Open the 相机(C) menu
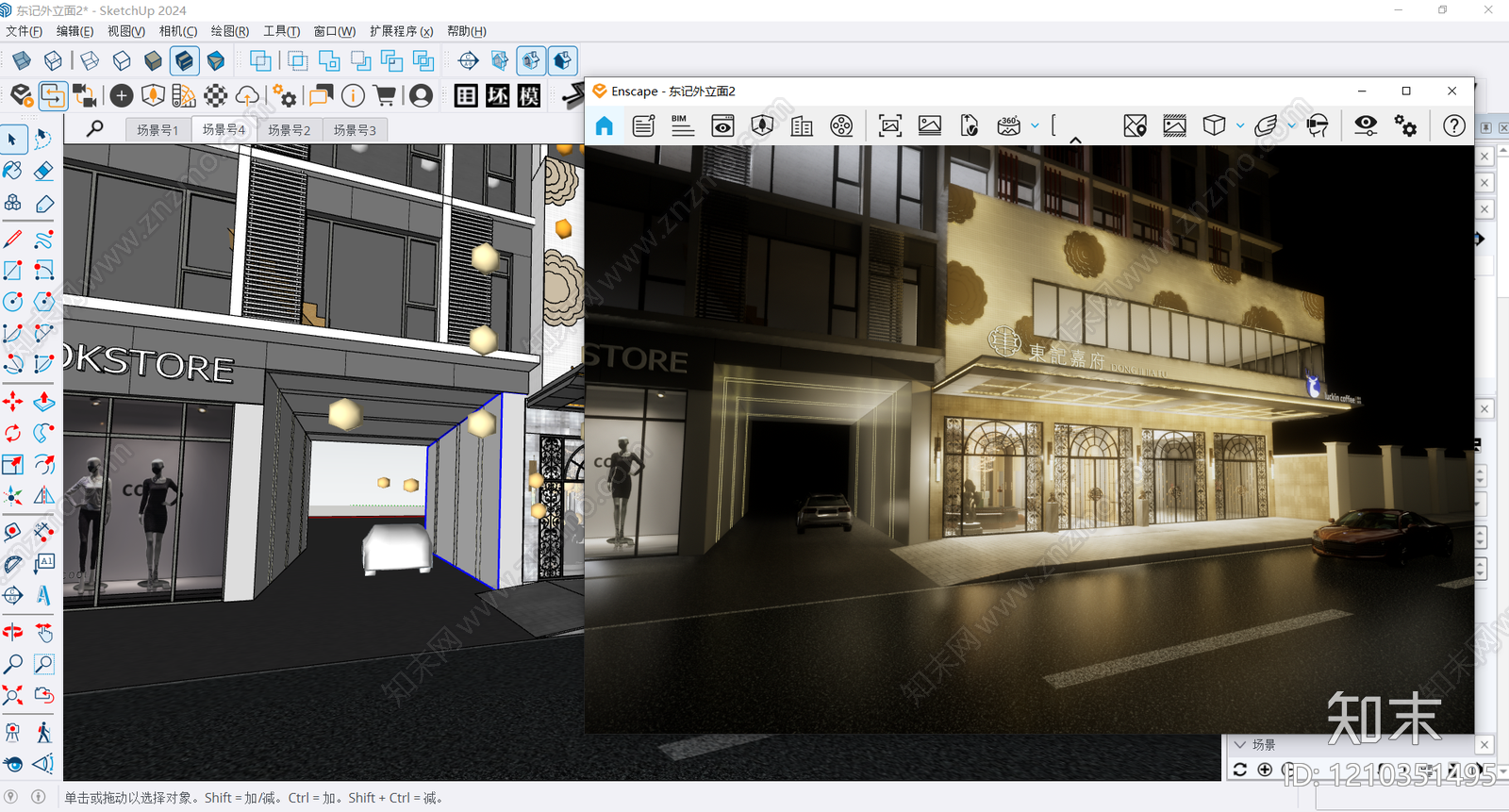 [178, 31]
